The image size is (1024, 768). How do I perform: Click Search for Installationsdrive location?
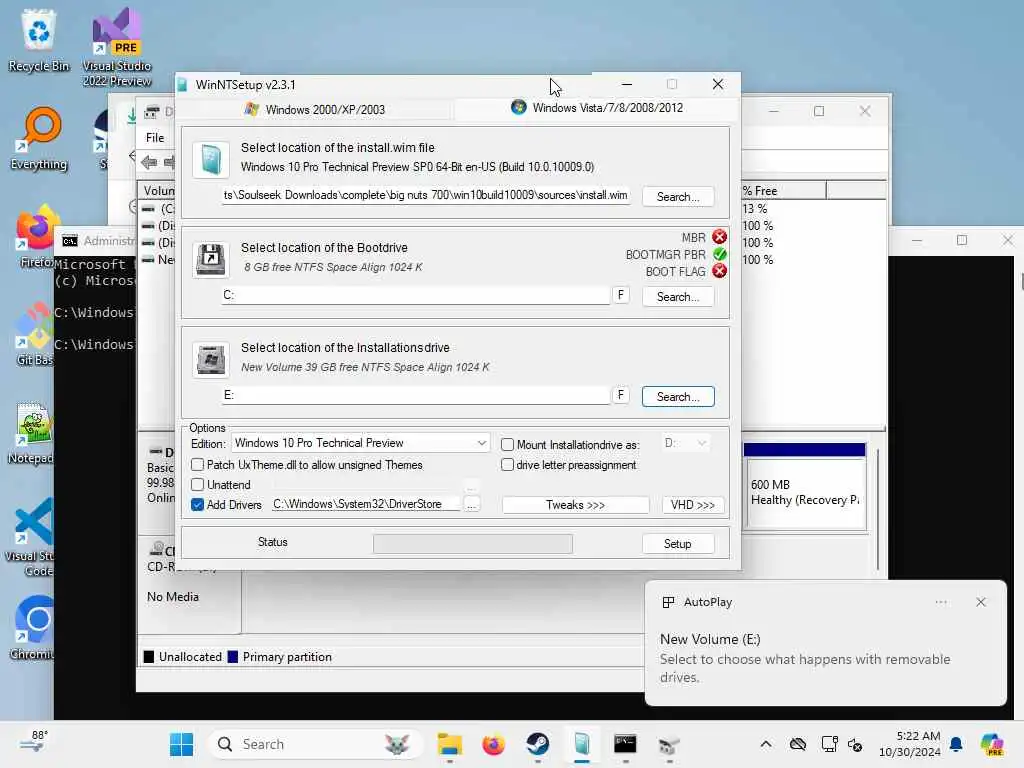coord(678,396)
